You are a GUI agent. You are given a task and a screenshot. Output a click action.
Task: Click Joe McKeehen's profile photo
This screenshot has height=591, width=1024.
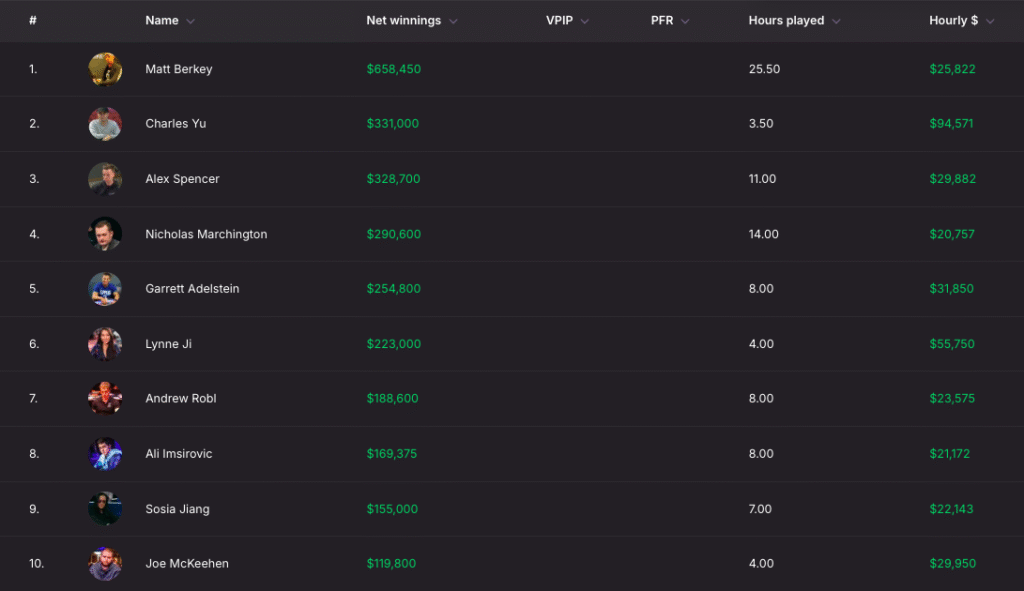[105, 564]
